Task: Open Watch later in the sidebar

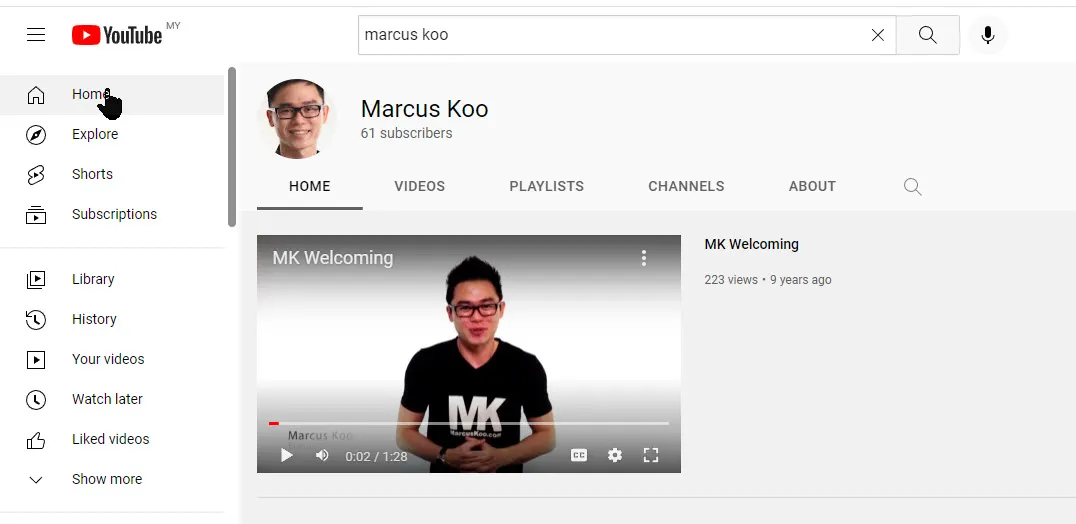Action: [112, 398]
